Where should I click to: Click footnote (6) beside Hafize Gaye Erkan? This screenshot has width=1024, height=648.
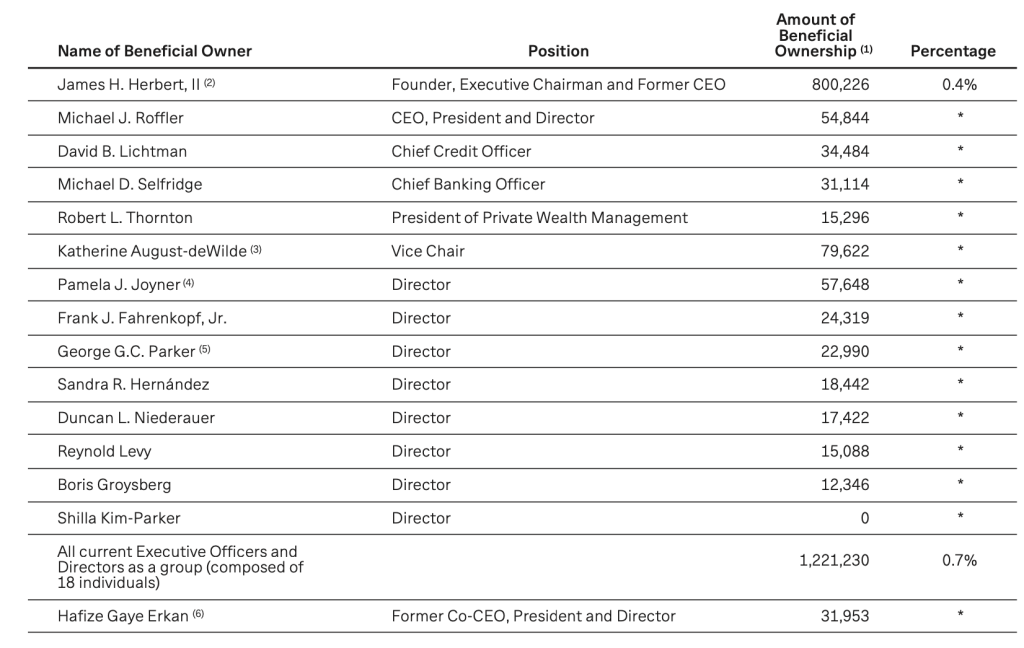click(198, 615)
